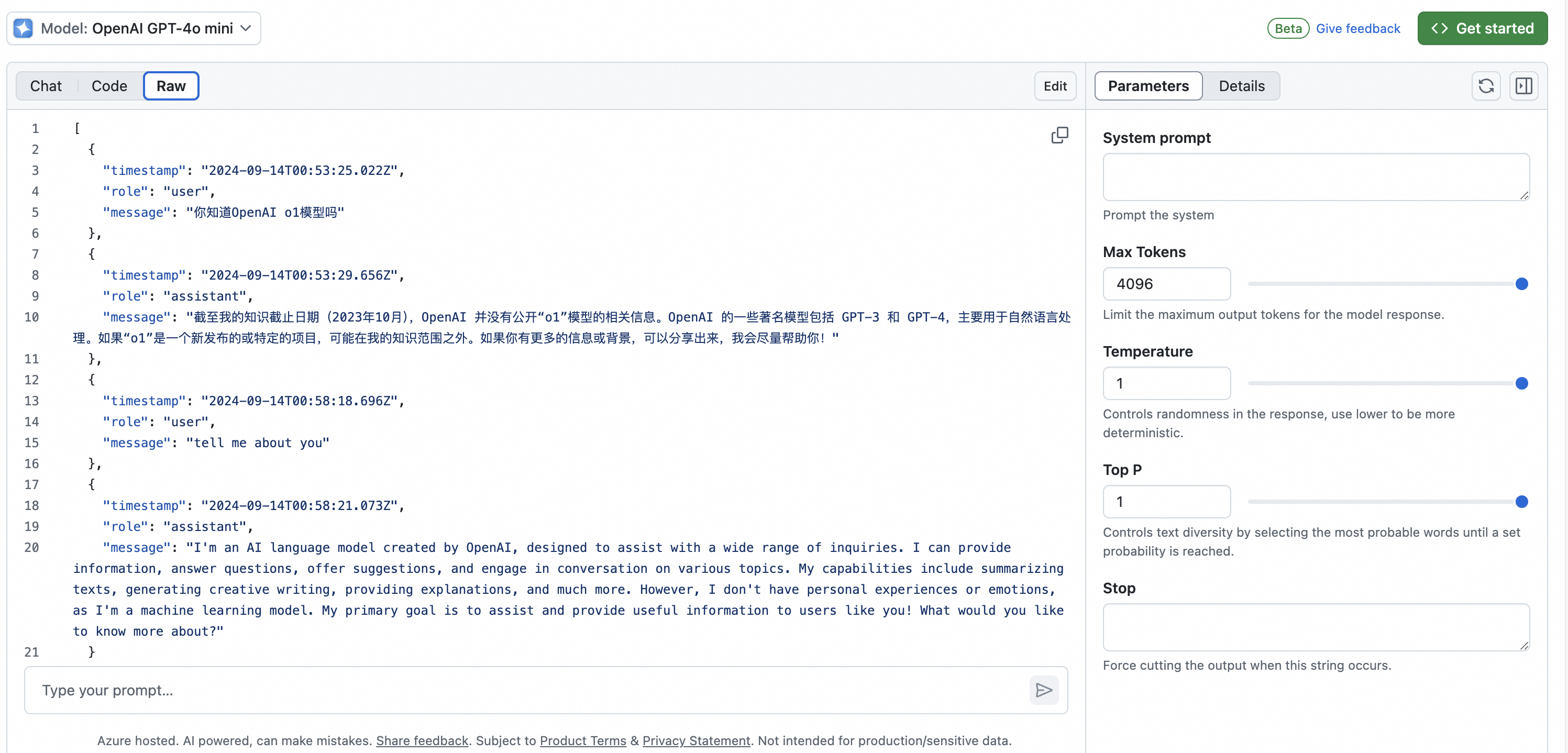Click the Beta badge
The width and height of the screenshot is (1568, 753).
coord(1288,28)
